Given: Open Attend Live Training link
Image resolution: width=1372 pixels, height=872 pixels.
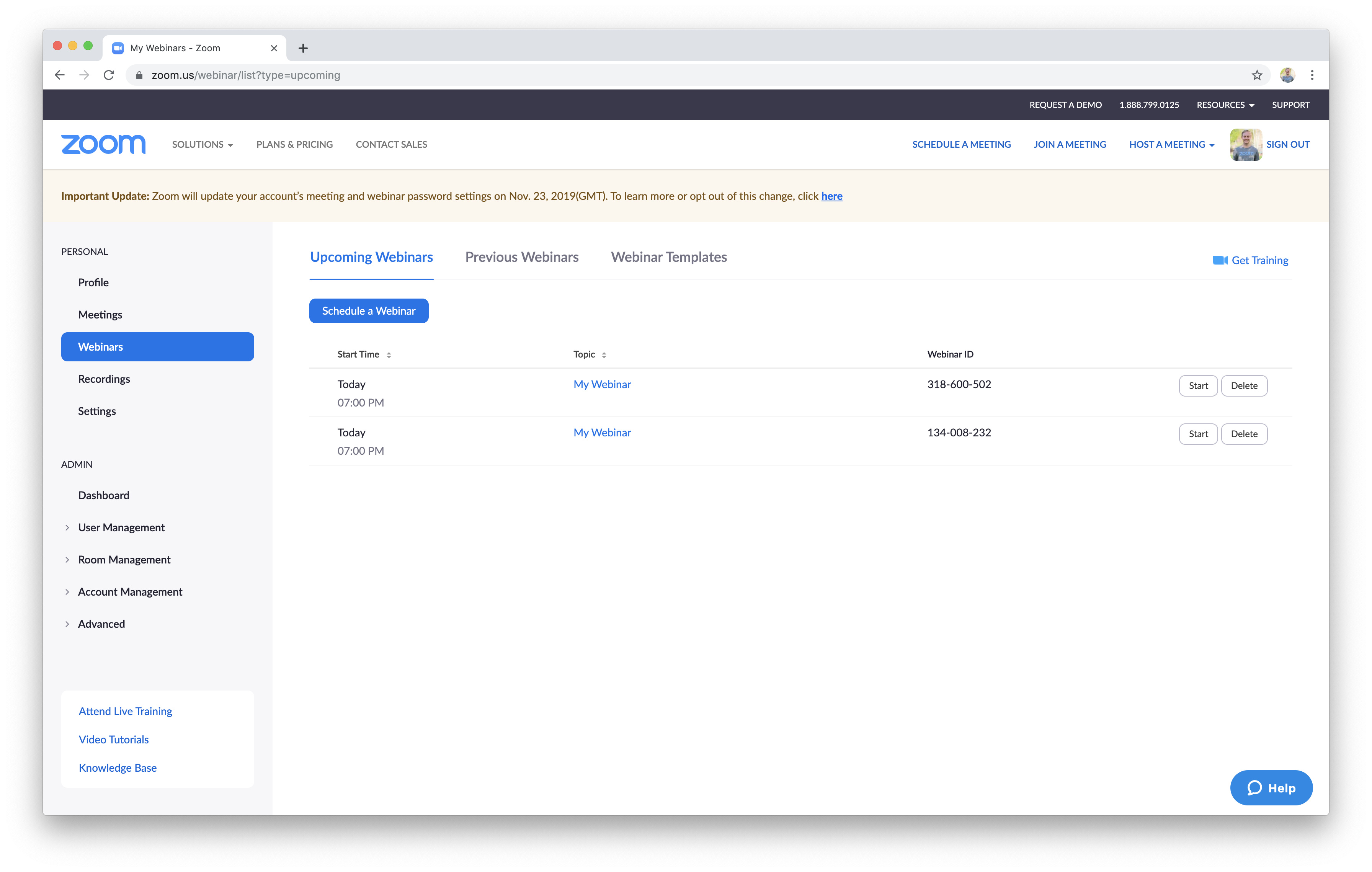Looking at the screenshot, I should 125,711.
